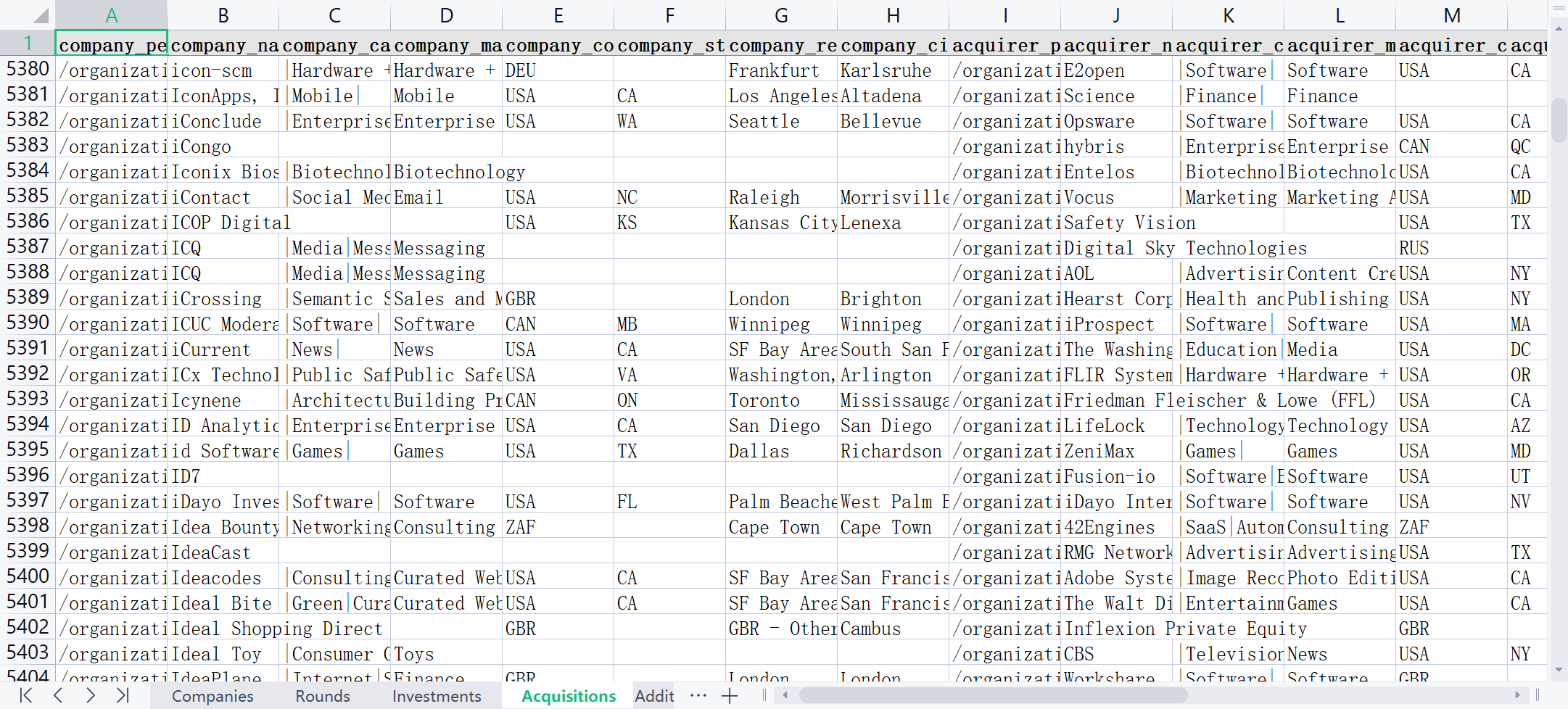
Task: Select the 'iProspect' acquirer cell
Action: [x=1117, y=324]
